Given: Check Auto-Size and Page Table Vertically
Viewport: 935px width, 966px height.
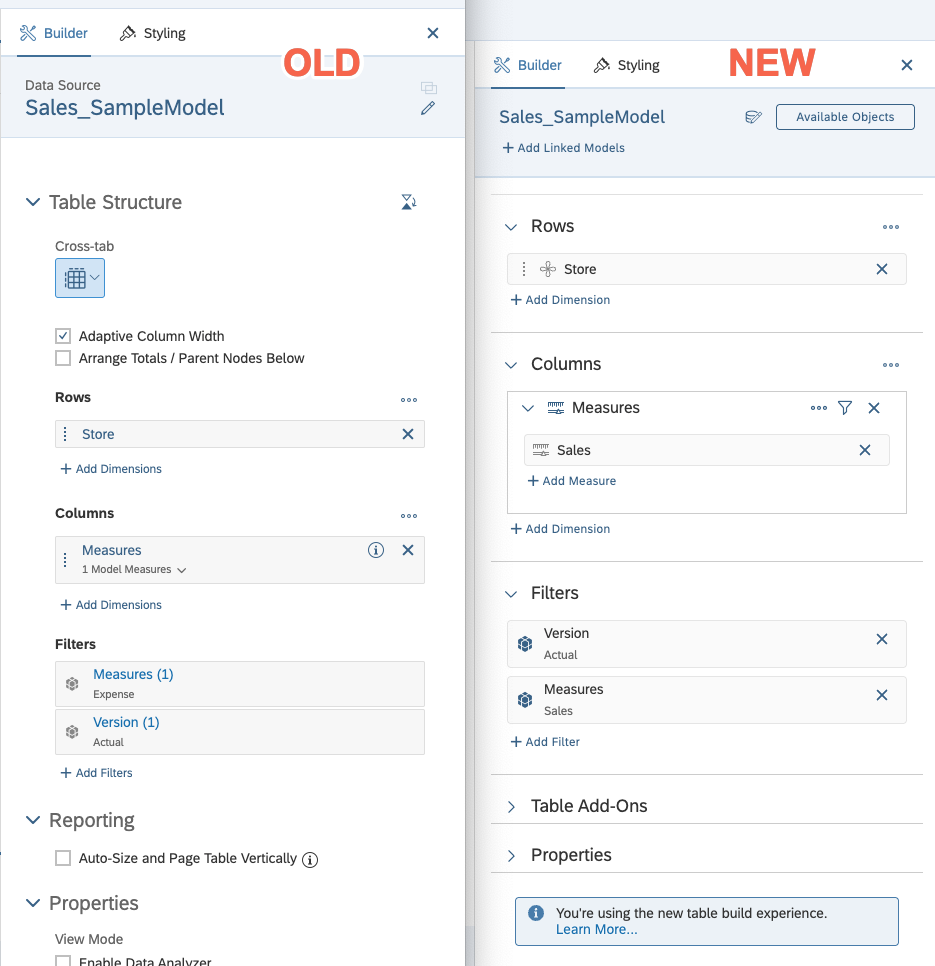Looking at the screenshot, I should pyautogui.click(x=63, y=858).
